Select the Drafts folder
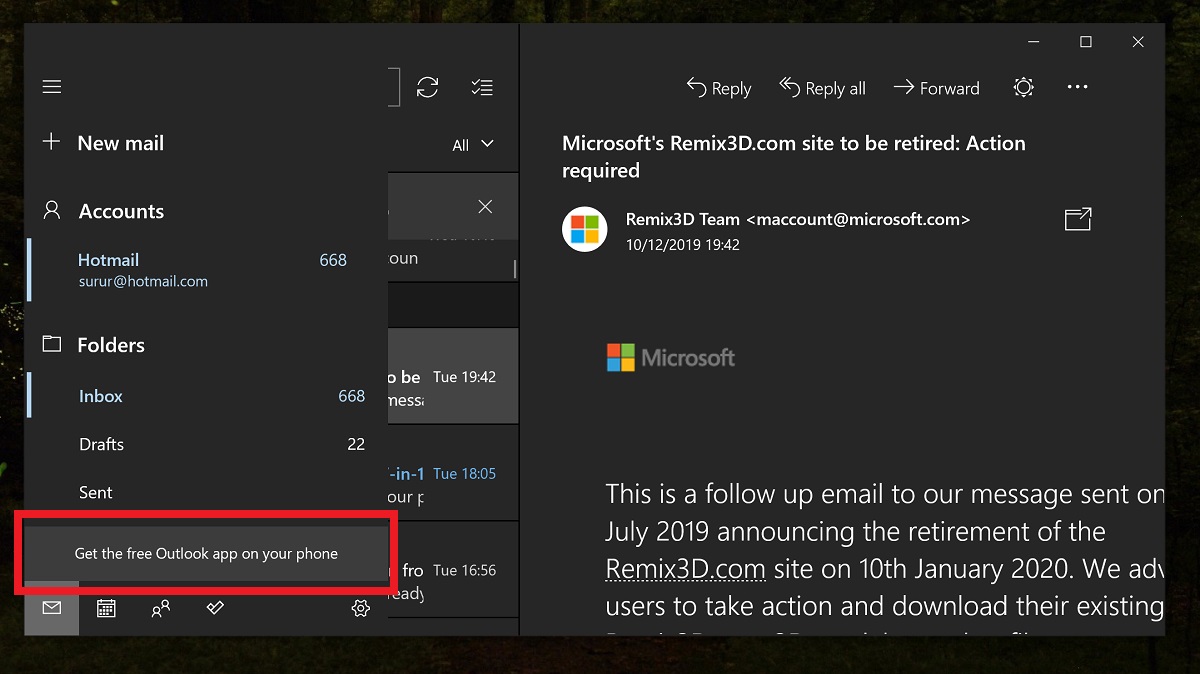This screenshot has height=674, width=1200. tap(102, 444)
